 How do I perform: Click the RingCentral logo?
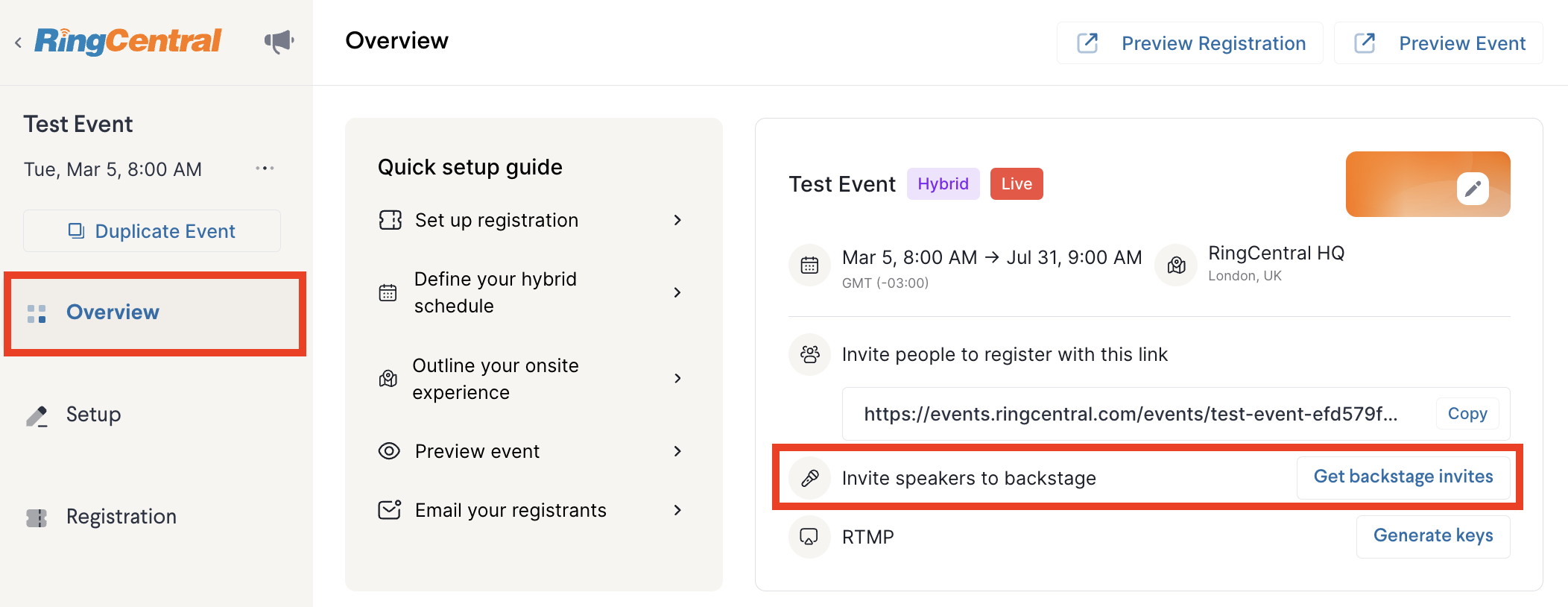click(x=127, y=41)
